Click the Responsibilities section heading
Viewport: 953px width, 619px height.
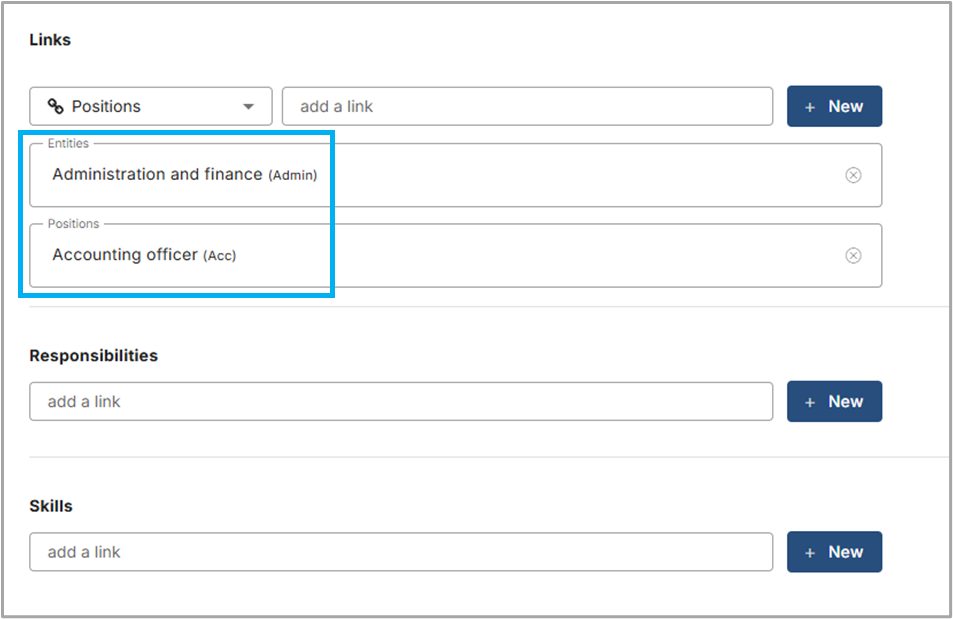pyautogui.click(x=93, y=355)
